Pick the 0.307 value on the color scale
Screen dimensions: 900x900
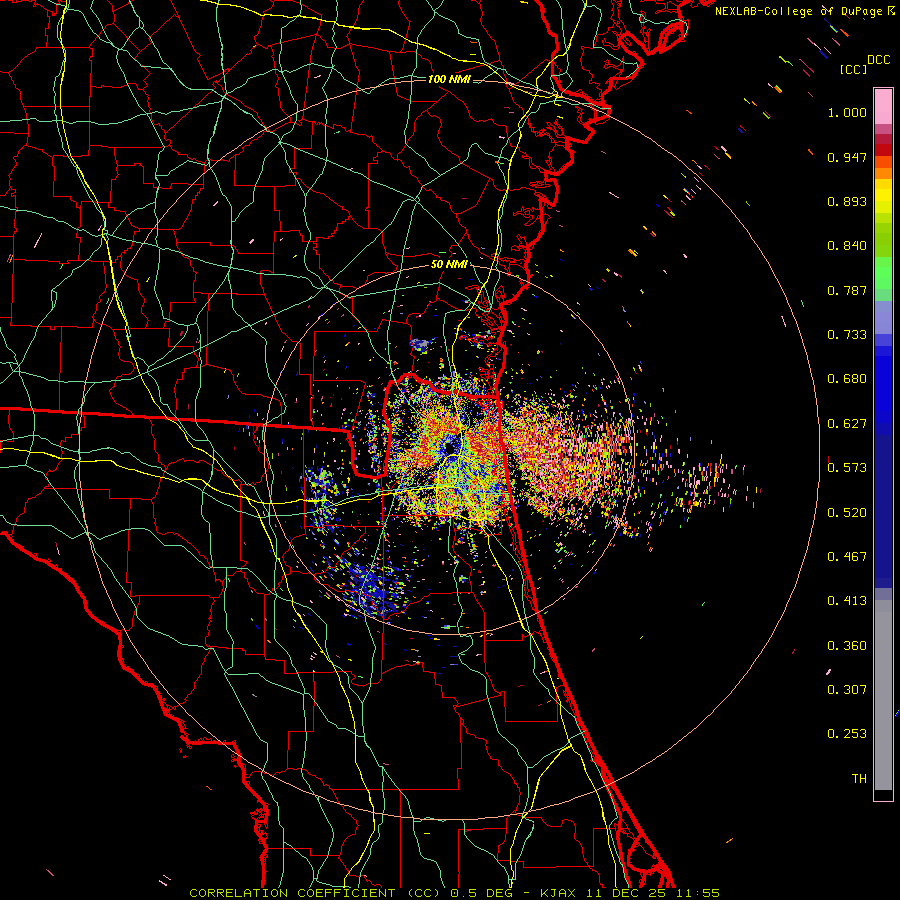[847, 690]
